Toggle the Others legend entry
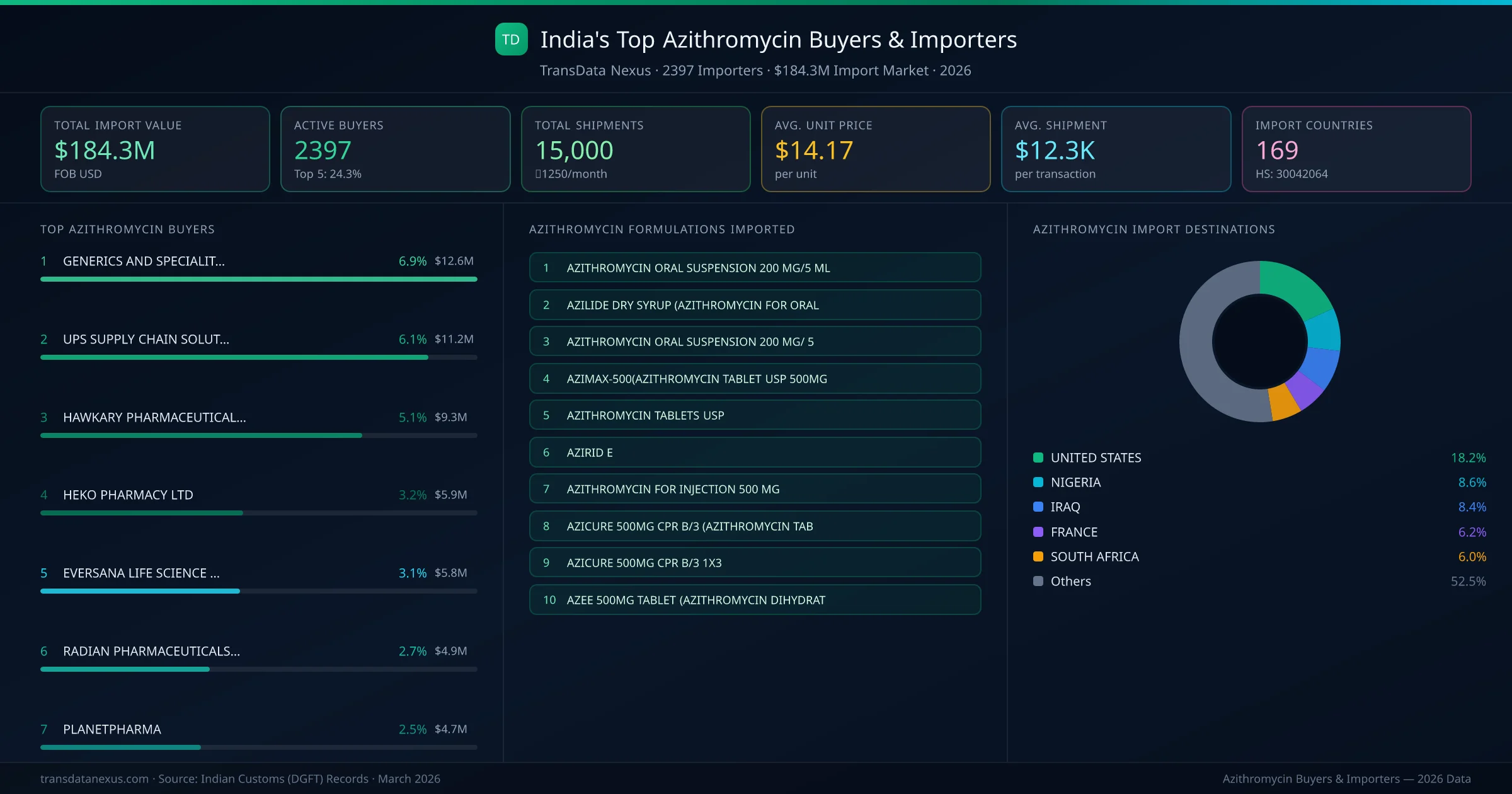1512x794 pixels. coord(1070,581)
